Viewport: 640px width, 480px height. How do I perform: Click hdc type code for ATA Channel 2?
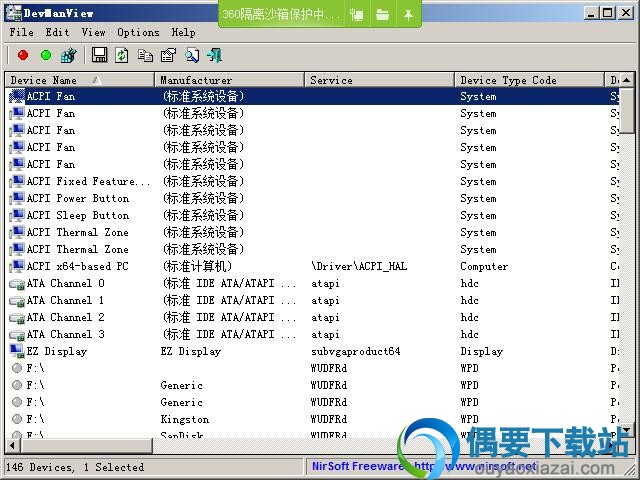click(x=469, y=318)
